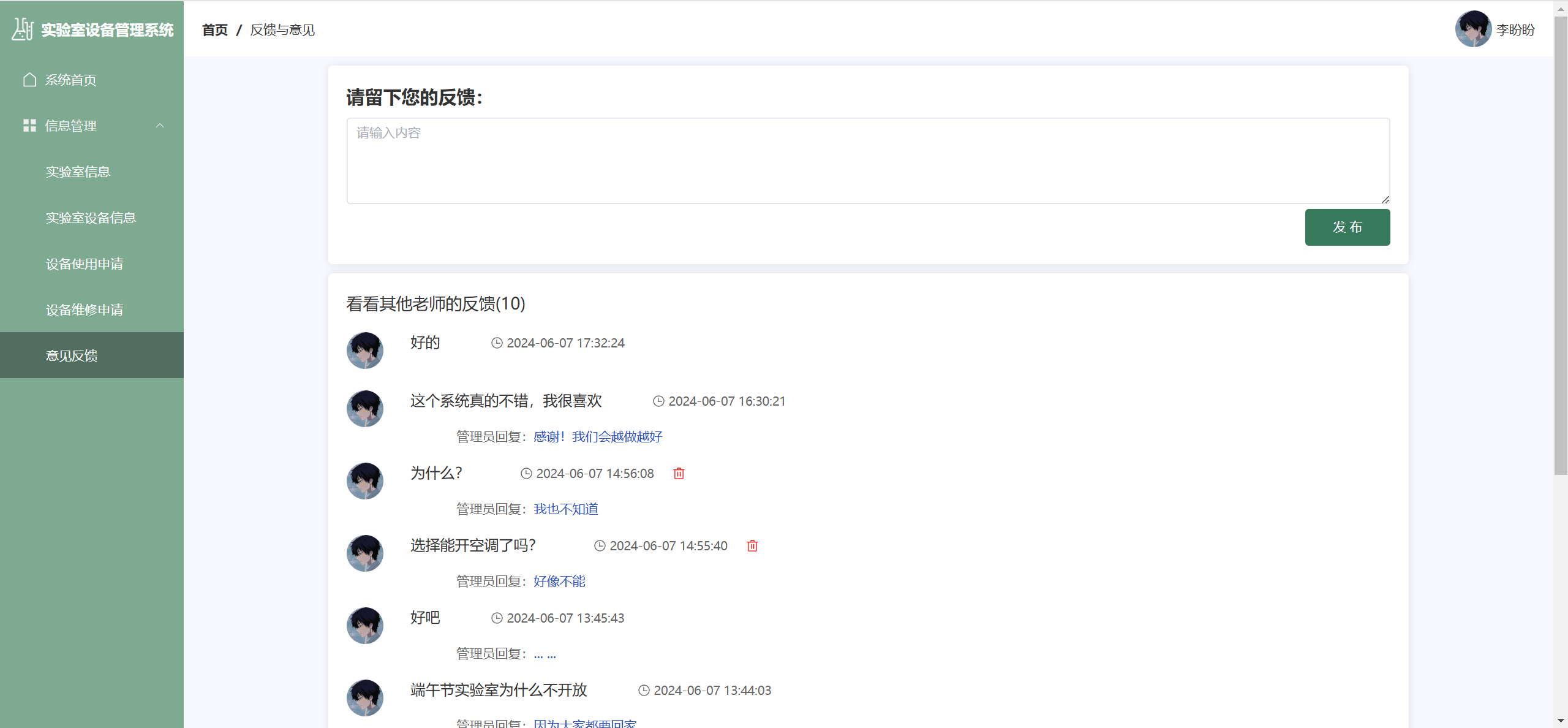Delete the 选择能开空调了吗? feedback via trash icon
The image size is (1568, 728).
coord(752,545)
